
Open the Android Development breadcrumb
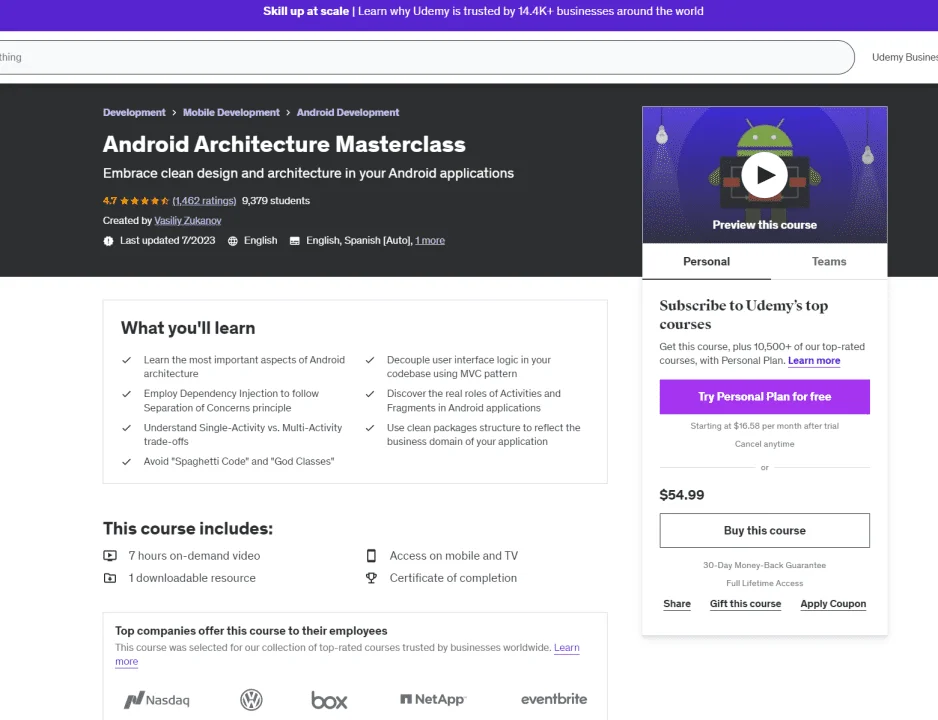[348, 112]
